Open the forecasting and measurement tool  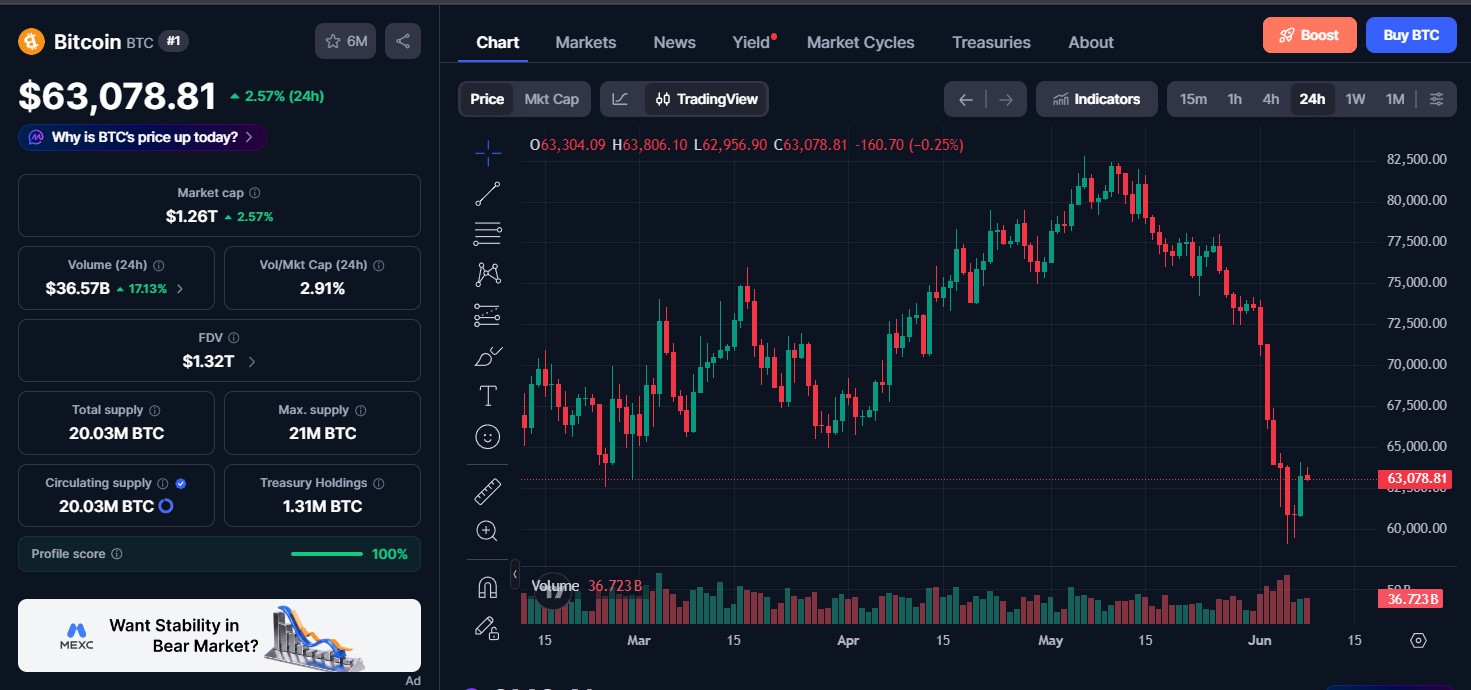click(488, 315)
